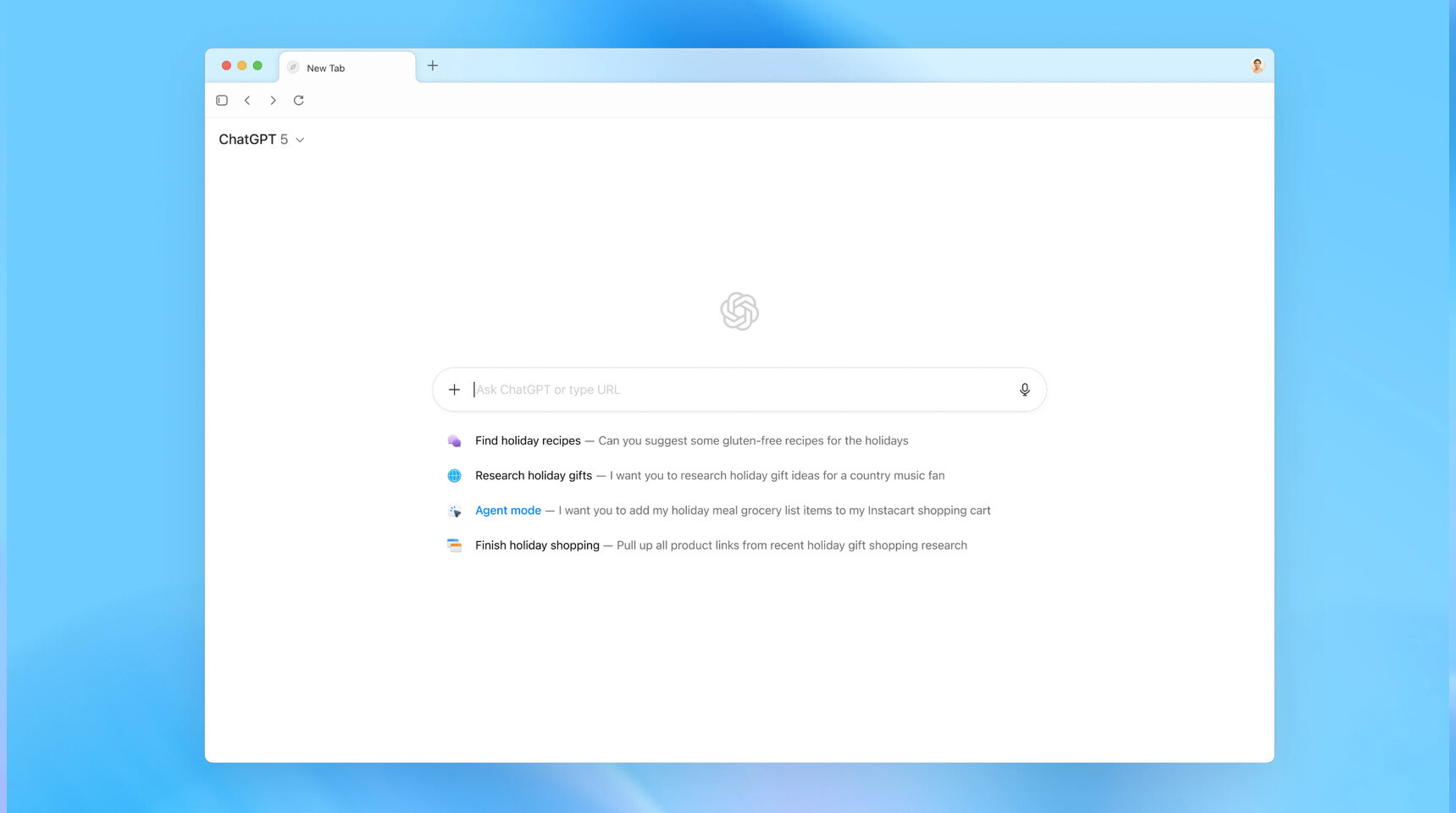Screen dimensions: 1456x813
Task: Click the tabs icon beside Finish holiday shopping
Action: (x=455, y=545)
